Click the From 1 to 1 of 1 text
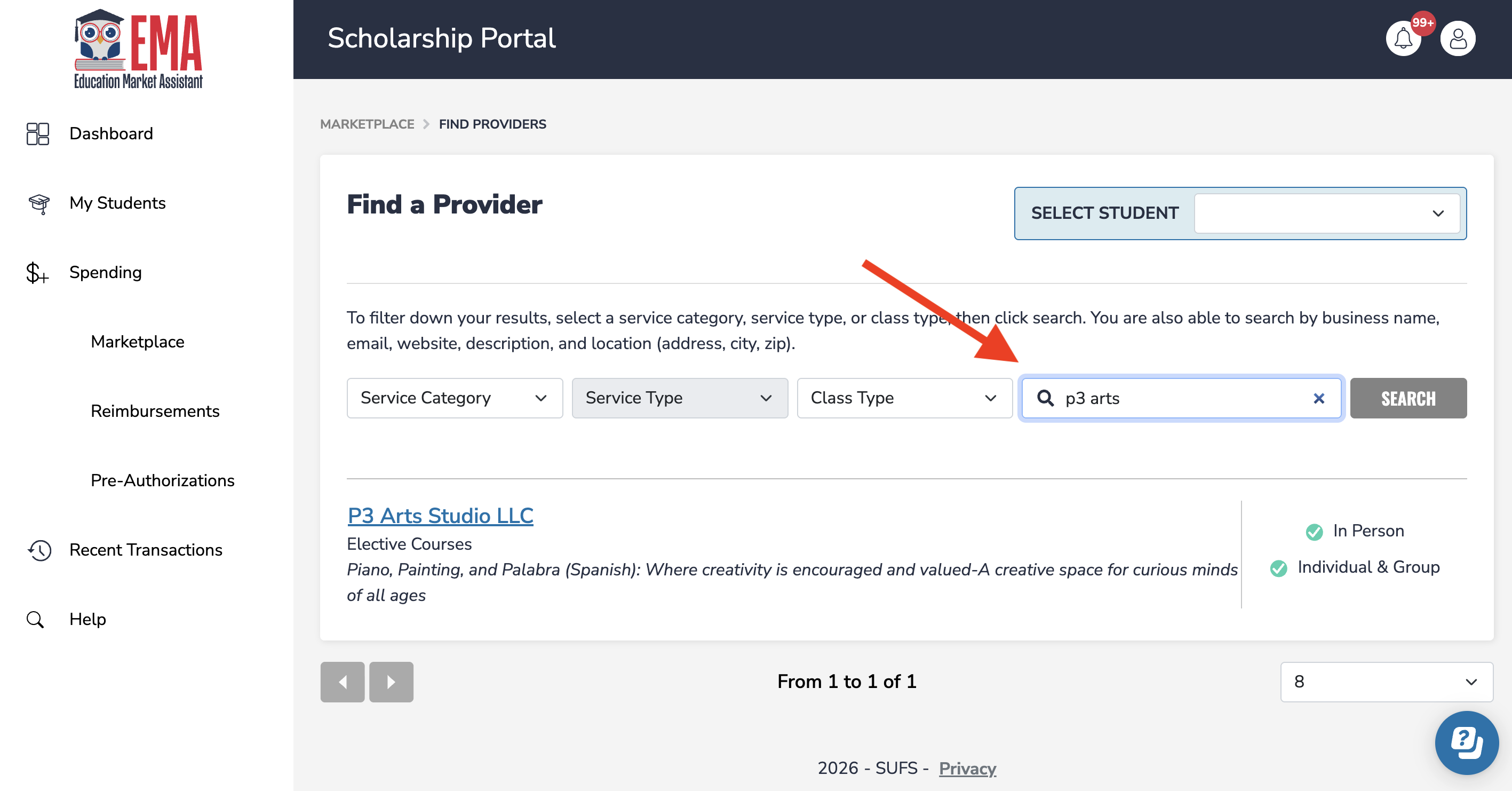This screenshot has width=1512, height=791. click(x=846, y=681)
